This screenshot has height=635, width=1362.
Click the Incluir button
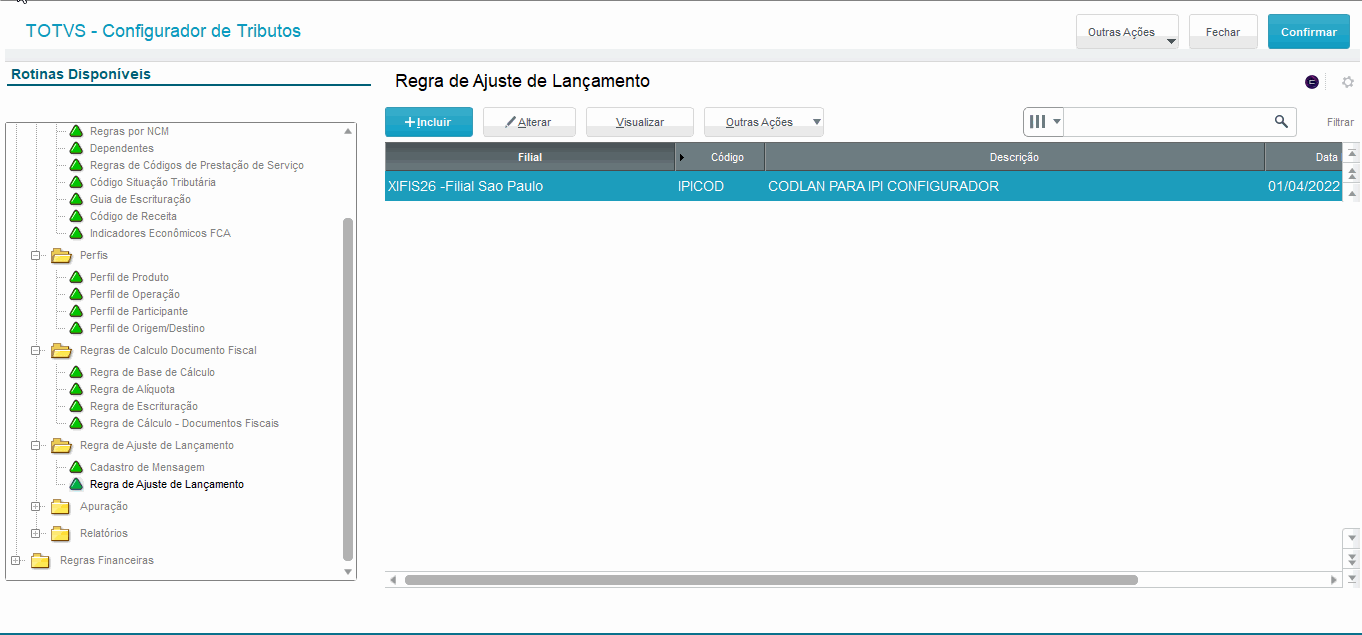[x=429, y=122]
